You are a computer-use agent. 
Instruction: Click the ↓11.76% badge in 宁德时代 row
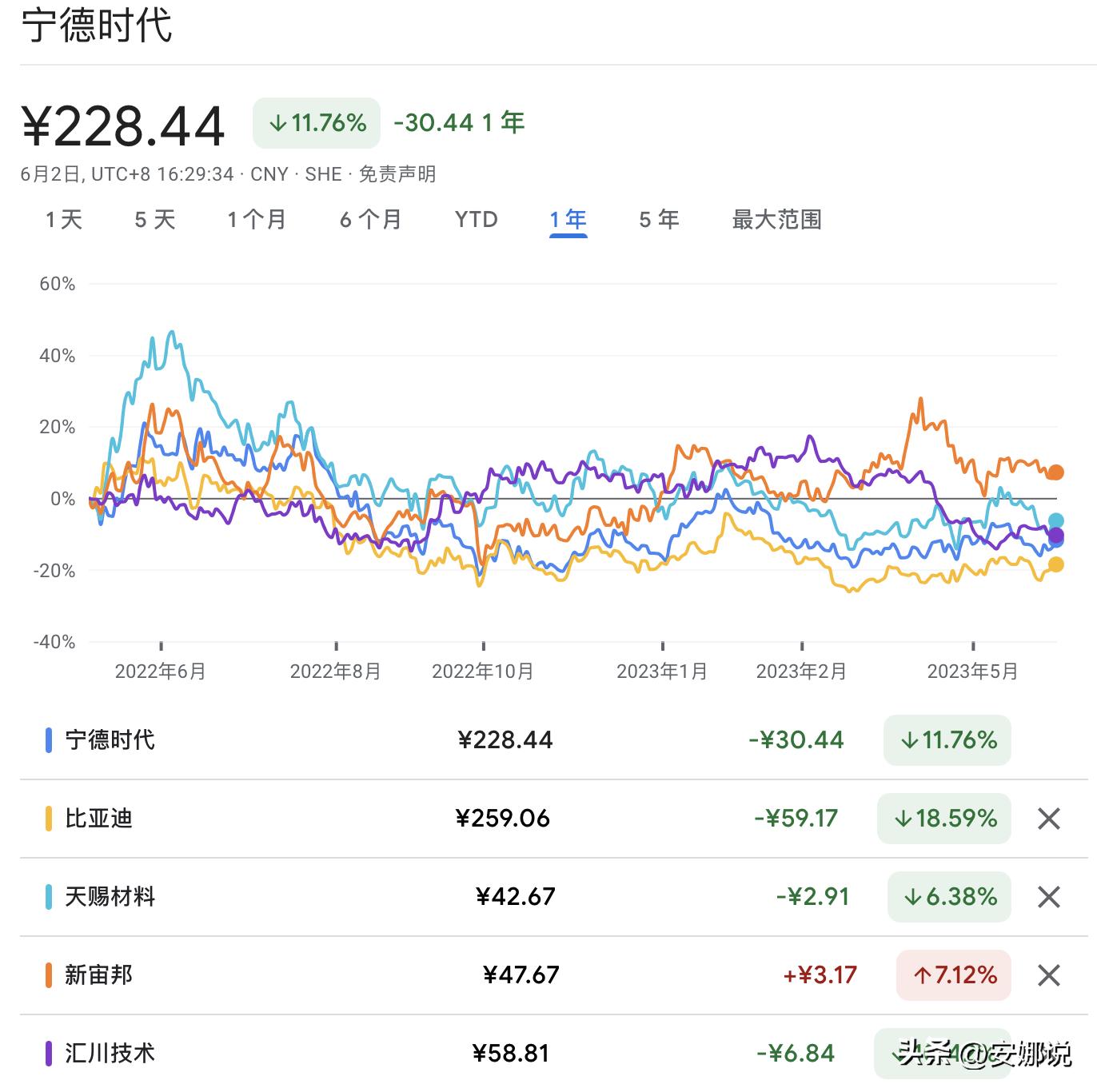tap(947, 740)
